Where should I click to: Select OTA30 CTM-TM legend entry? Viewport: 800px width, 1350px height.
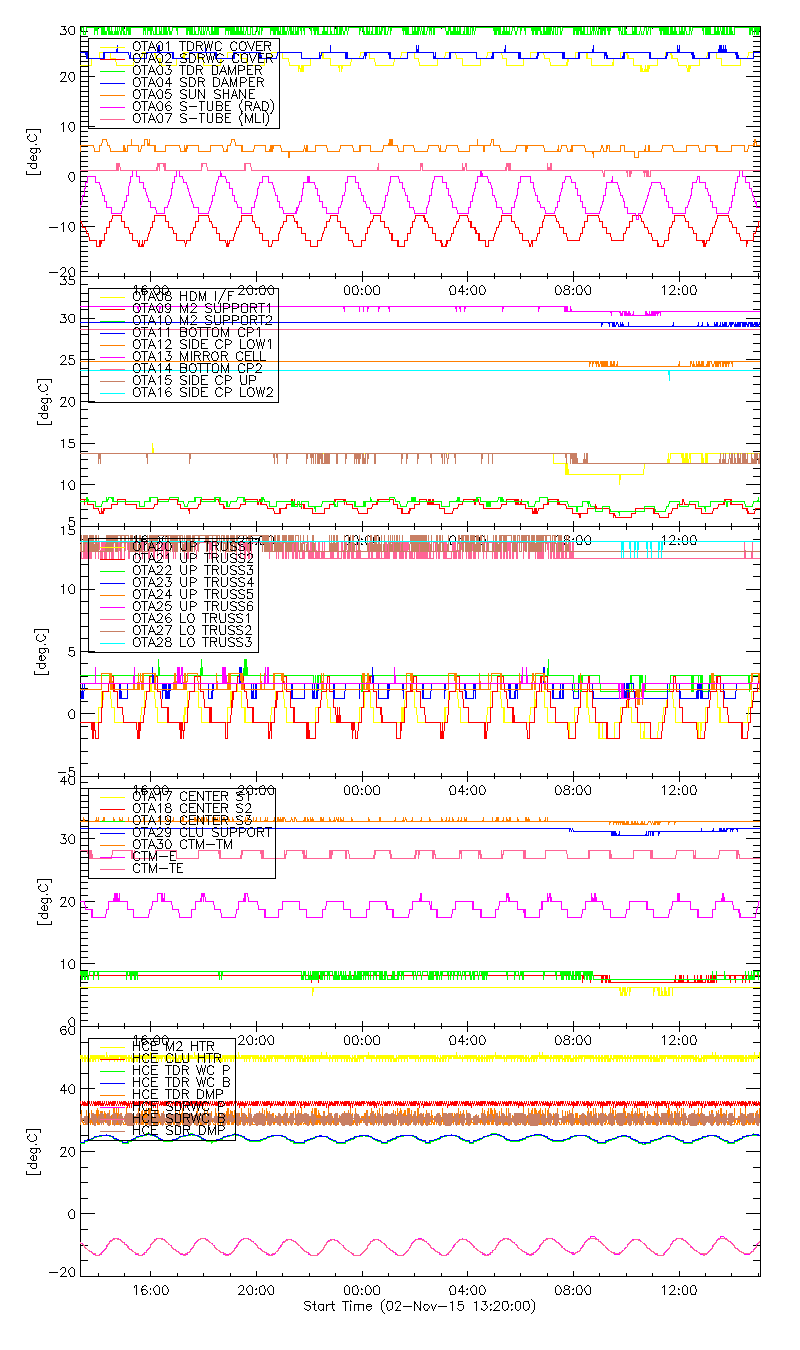(x=183, y=844)
